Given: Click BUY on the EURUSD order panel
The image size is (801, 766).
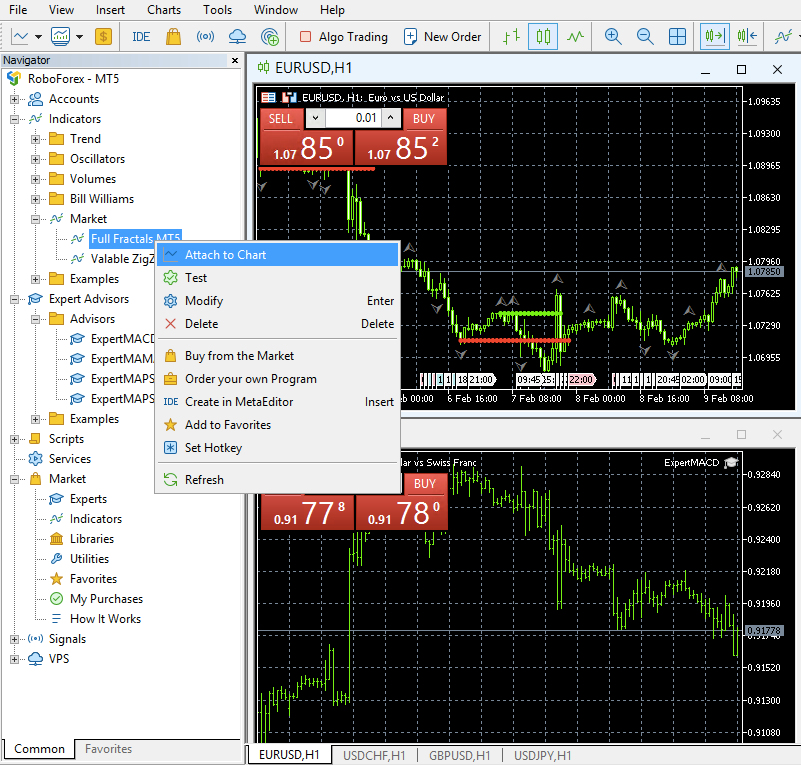Looking at the screenshot, I should [x=422, y=118].
